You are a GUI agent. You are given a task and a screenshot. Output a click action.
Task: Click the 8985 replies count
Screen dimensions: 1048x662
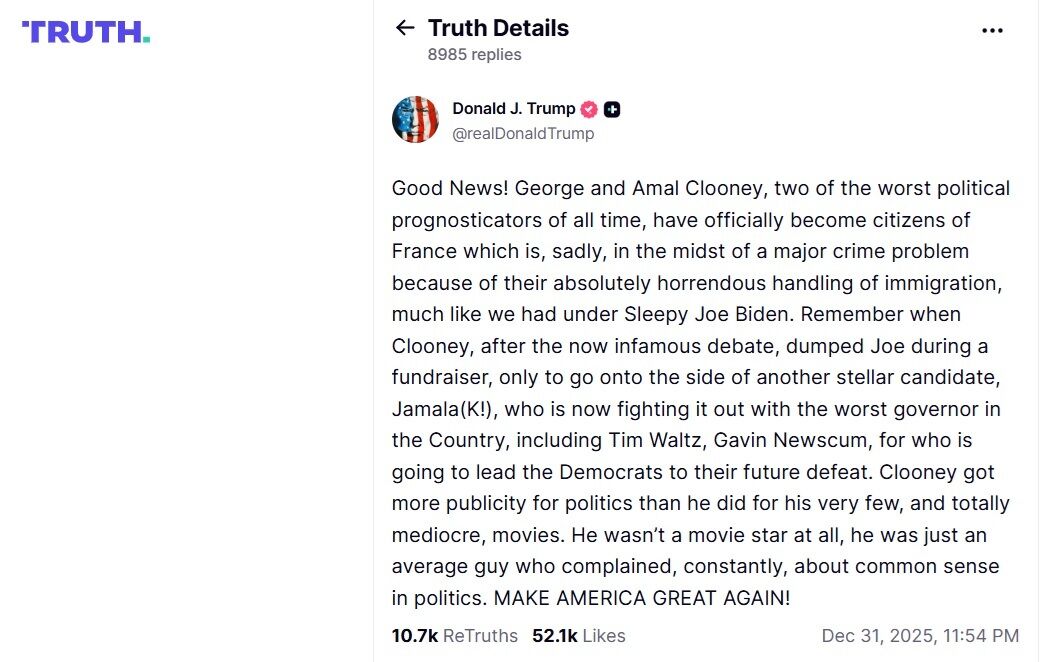(474, 54)
